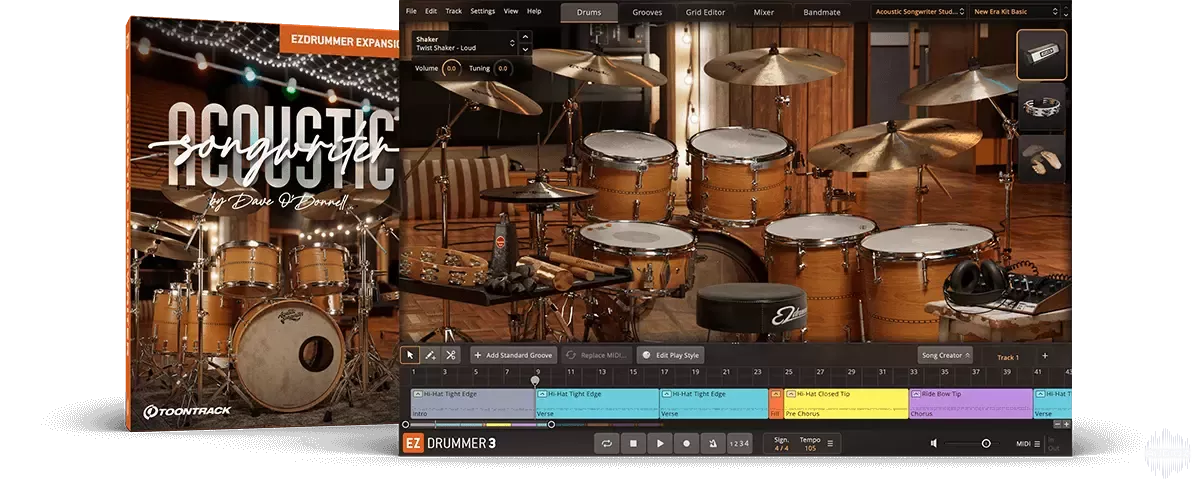Click the timeline overview left handle
The image size is (1200, 488).
pos(405,424)
